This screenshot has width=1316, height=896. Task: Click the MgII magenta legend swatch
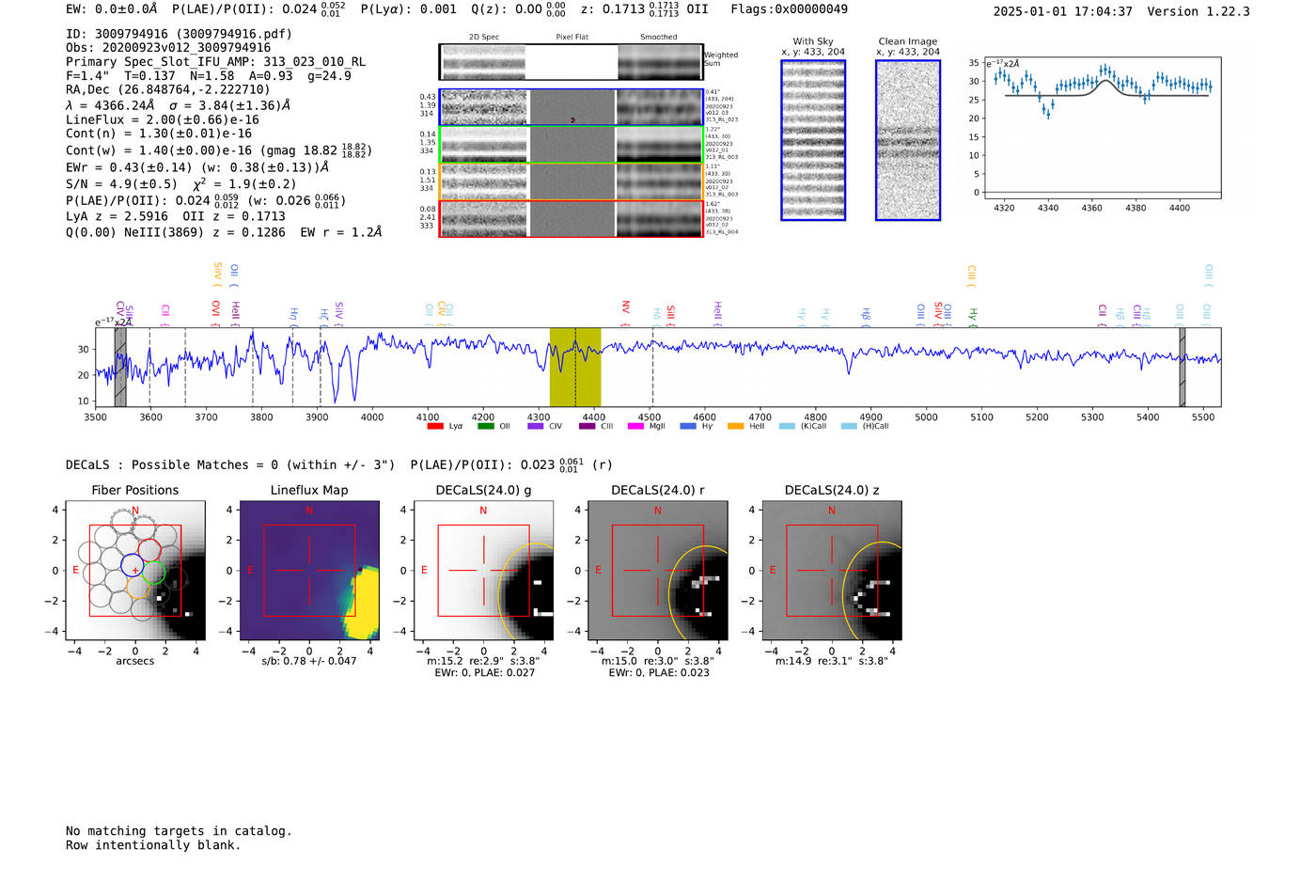(x=635, y=426)
